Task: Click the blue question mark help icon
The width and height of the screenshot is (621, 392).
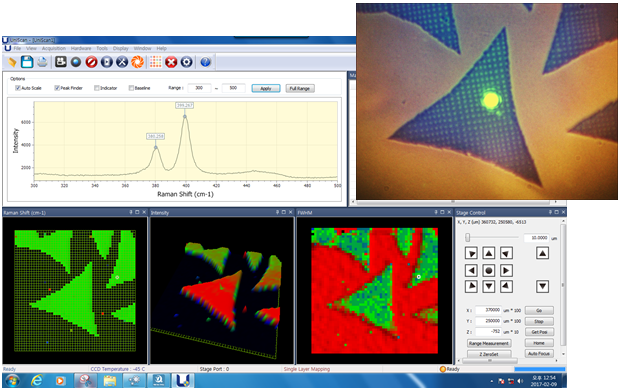Action: pos(205,62)
